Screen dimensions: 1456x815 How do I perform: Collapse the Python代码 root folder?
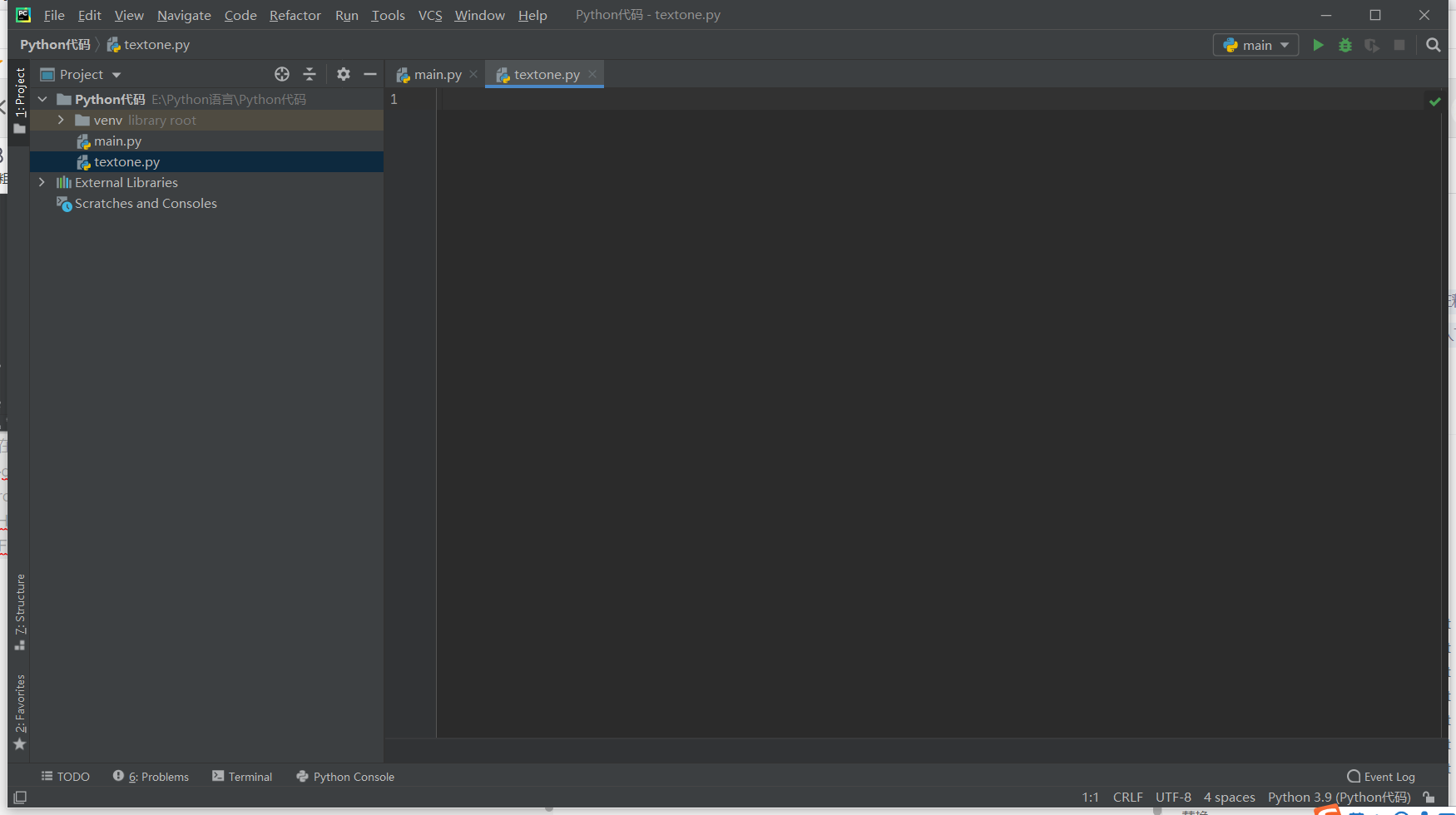click(x=42, y=99)
